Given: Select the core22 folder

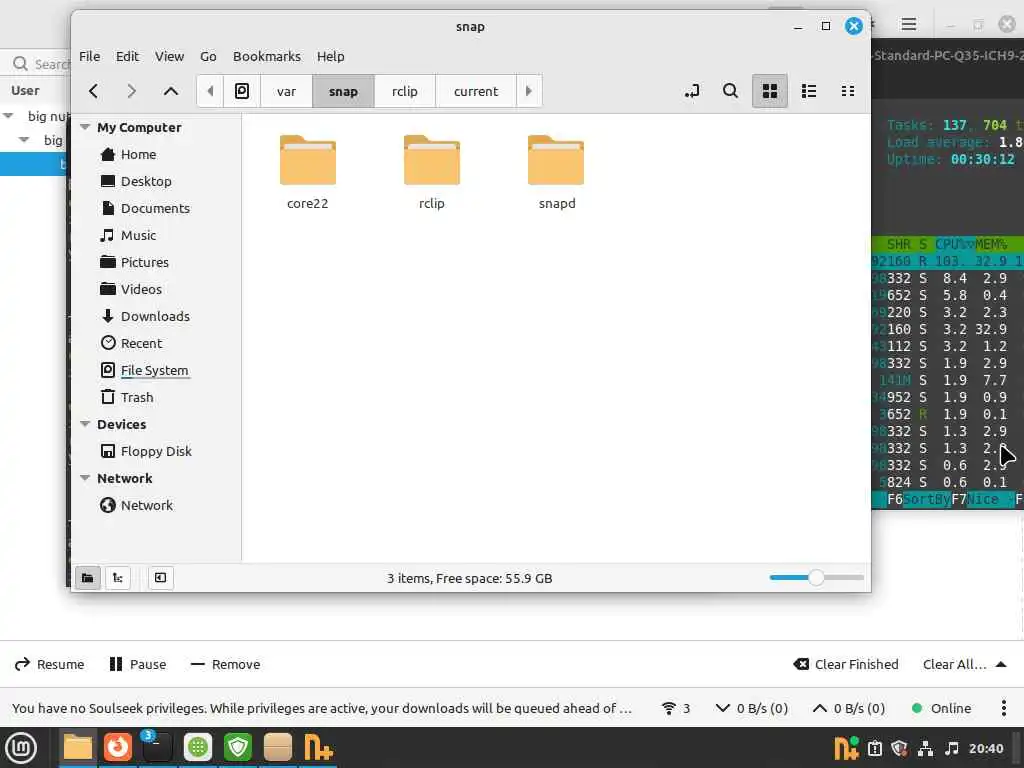Looking at the screenshot, I should (x=308, y=172).
